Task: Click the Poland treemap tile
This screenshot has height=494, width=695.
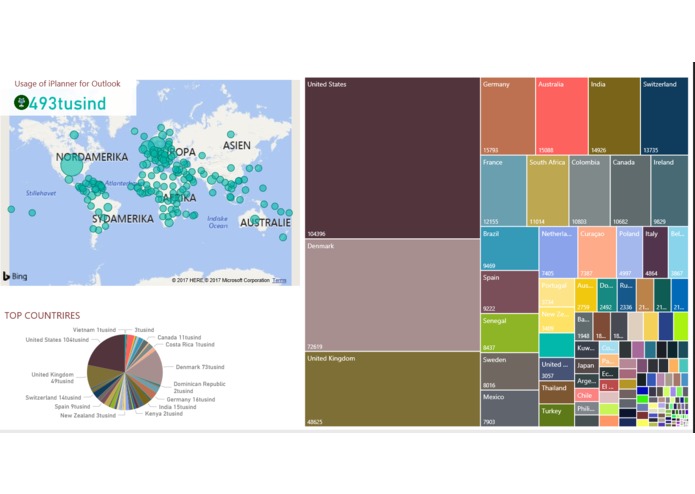Action: tap(629, 253)
